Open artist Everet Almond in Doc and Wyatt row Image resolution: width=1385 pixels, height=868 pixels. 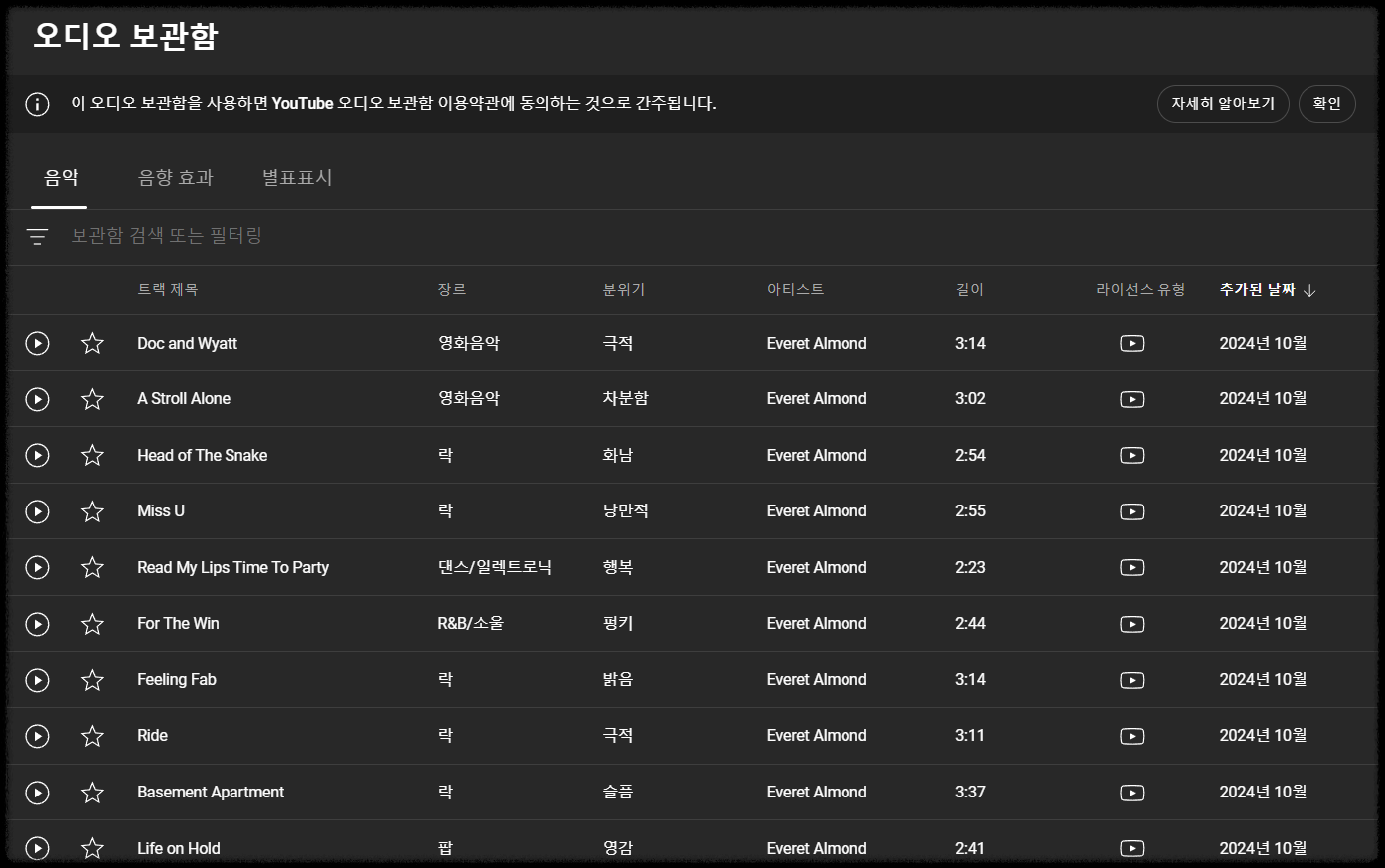(x=817, y=343)
